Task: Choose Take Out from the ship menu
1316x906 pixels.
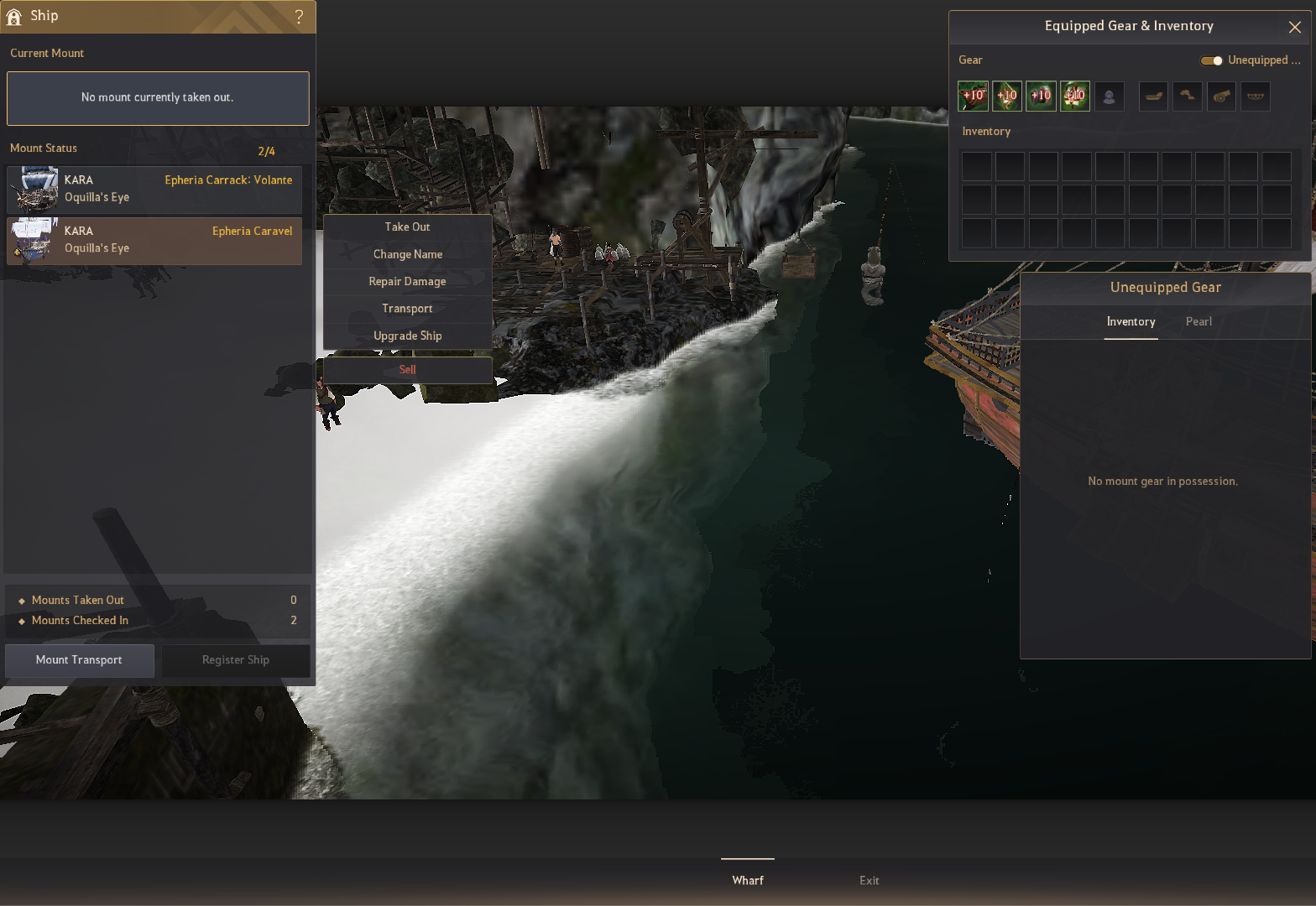Action: pos(407,227)
